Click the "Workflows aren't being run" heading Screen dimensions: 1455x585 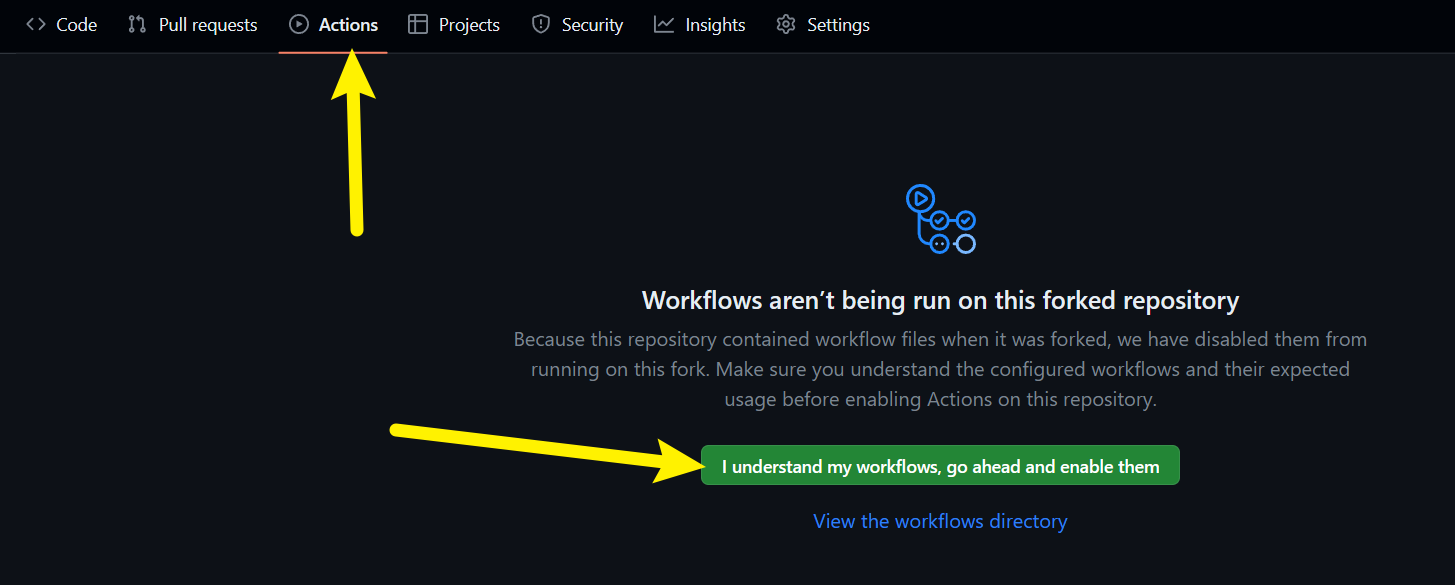[x=940, y=300]
